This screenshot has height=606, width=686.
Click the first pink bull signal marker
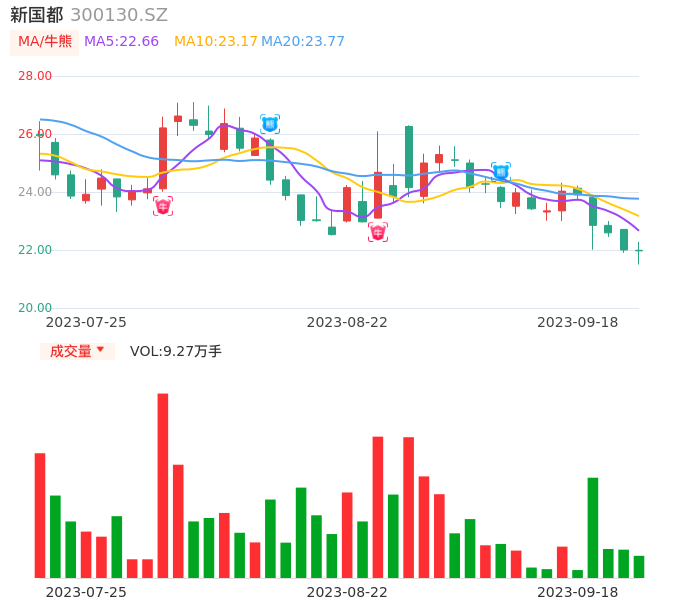click(x=163, y=206)
